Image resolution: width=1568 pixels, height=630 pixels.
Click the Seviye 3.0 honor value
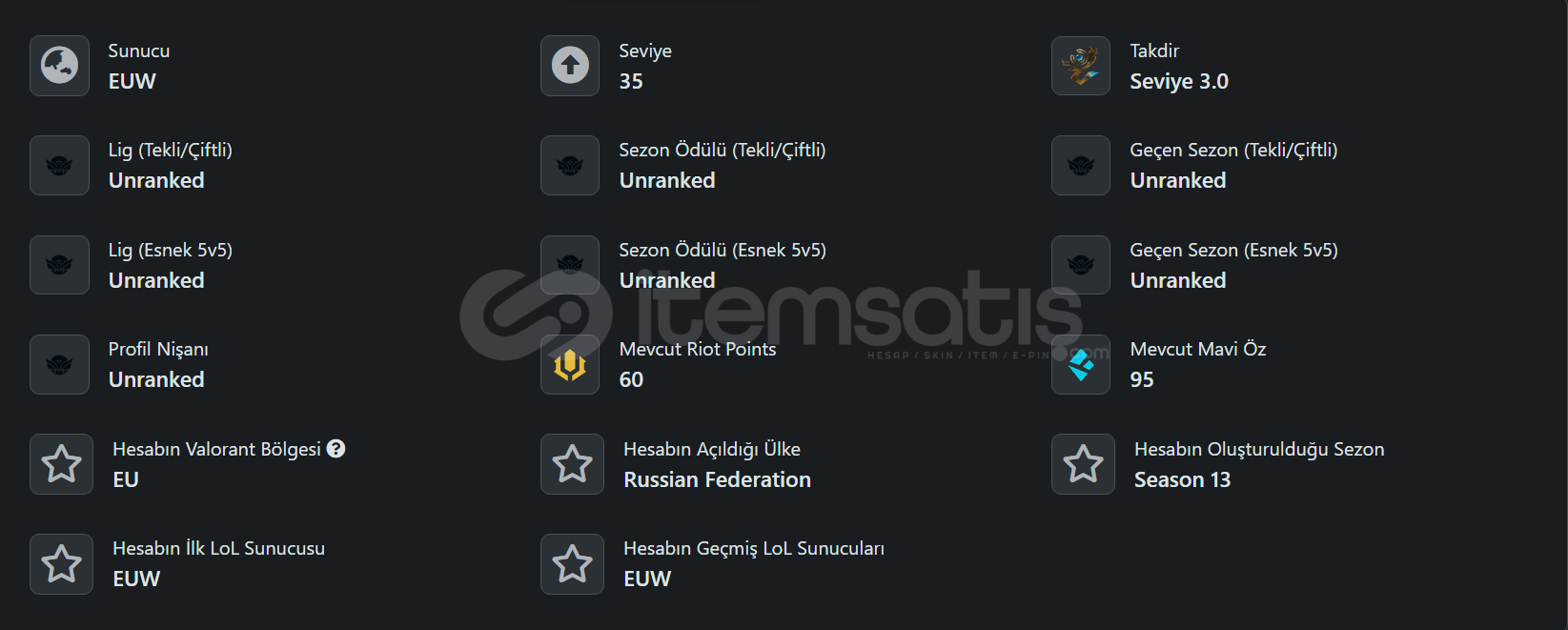(1179, 82)
